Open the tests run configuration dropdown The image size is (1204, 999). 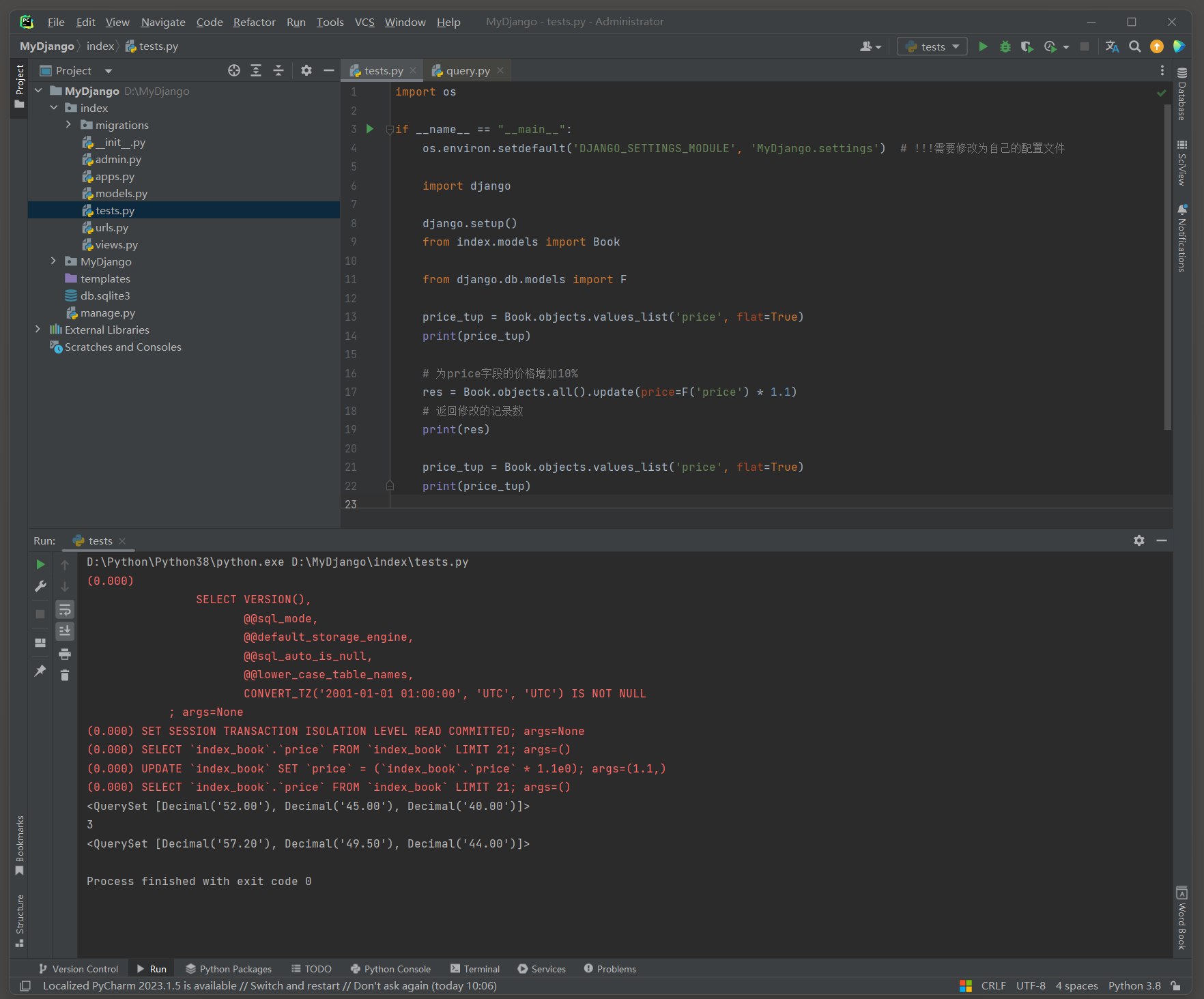[932, 46]
